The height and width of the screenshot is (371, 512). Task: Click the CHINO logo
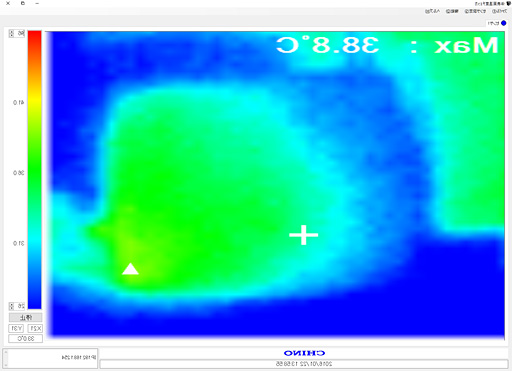(x=304, y=353)
